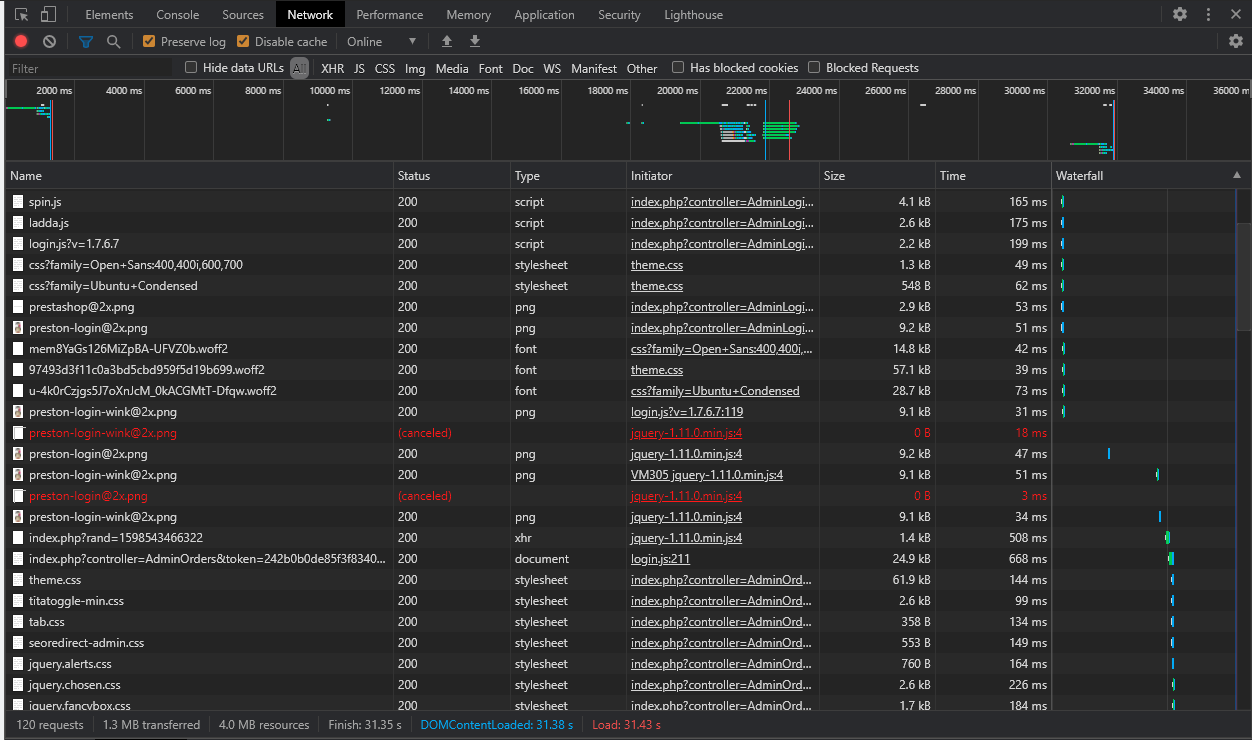Clear the network log
The image size is (1252, 740).
click(49, 42)
